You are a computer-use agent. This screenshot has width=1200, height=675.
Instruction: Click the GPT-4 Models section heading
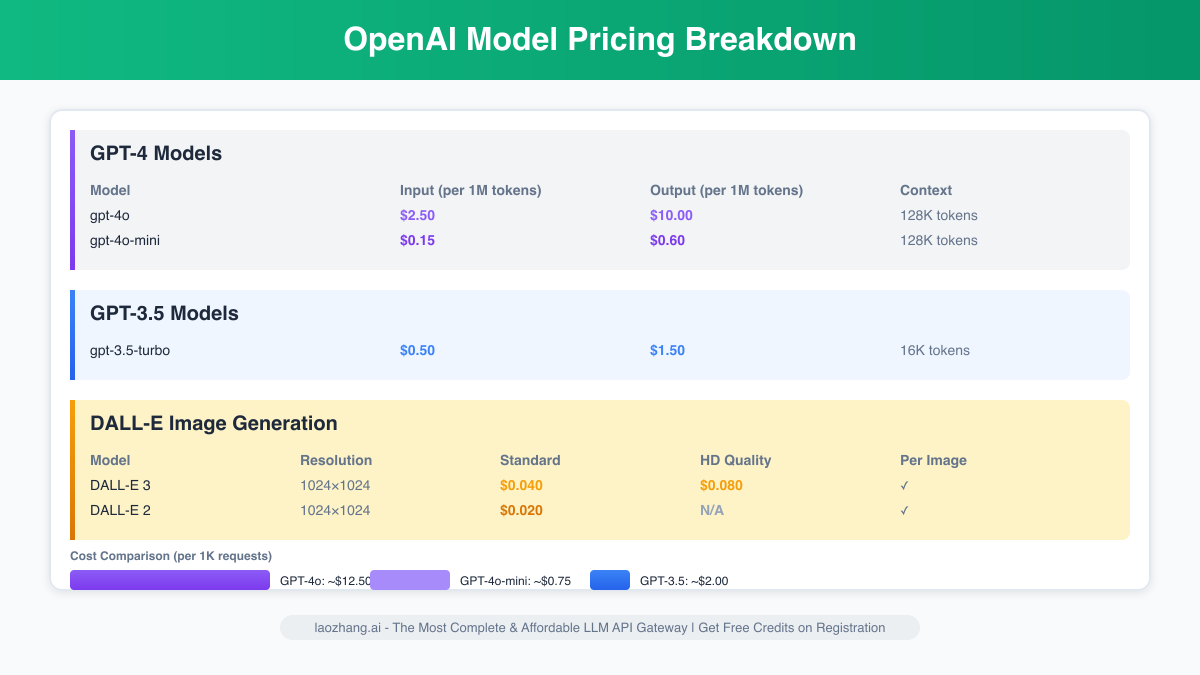pos(156,154)
